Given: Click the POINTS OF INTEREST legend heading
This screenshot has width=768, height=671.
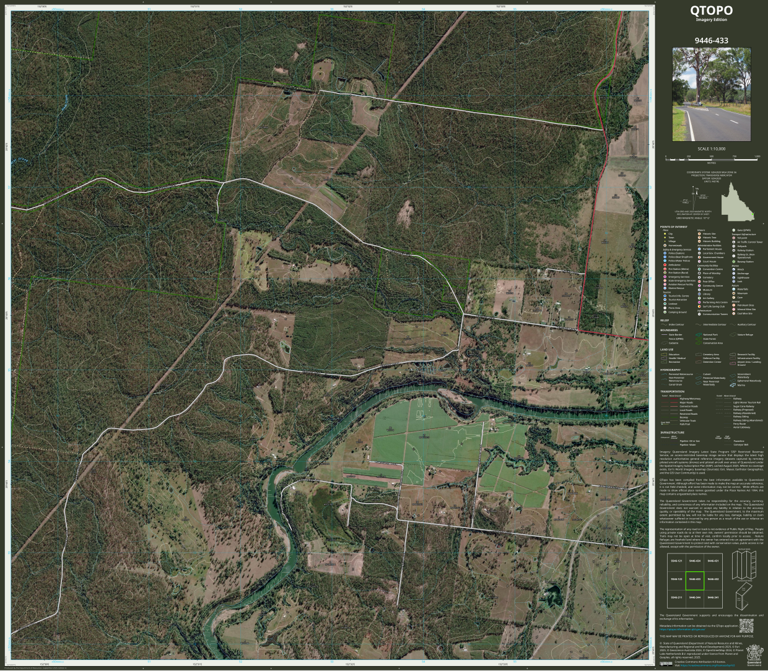Looking at the screenshot, I should pos(673,227).
